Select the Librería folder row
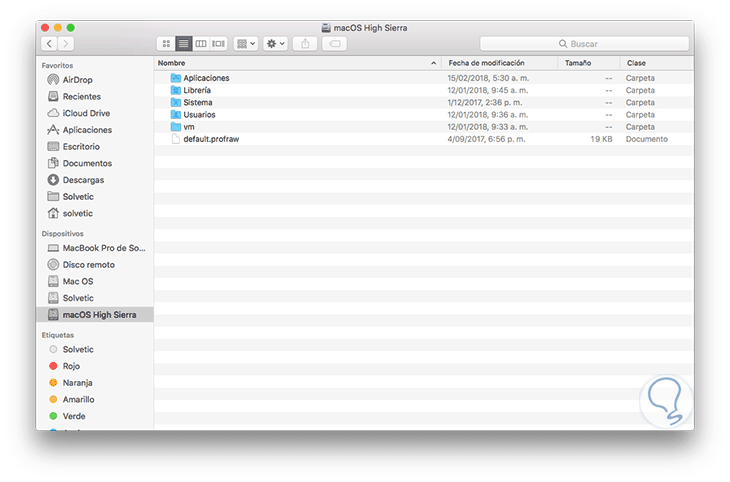Image resolution: width=730 pixels, height=482 pixels. [424, 90]
